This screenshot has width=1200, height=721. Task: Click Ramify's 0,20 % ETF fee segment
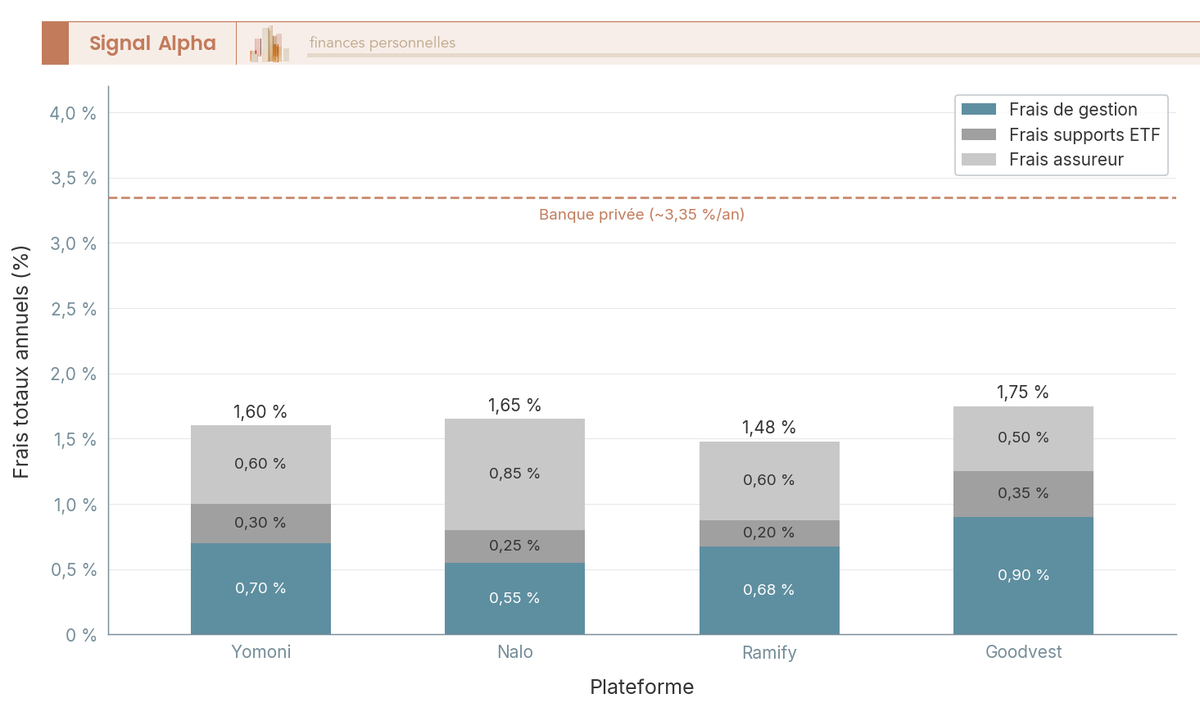tap(769, 533)
